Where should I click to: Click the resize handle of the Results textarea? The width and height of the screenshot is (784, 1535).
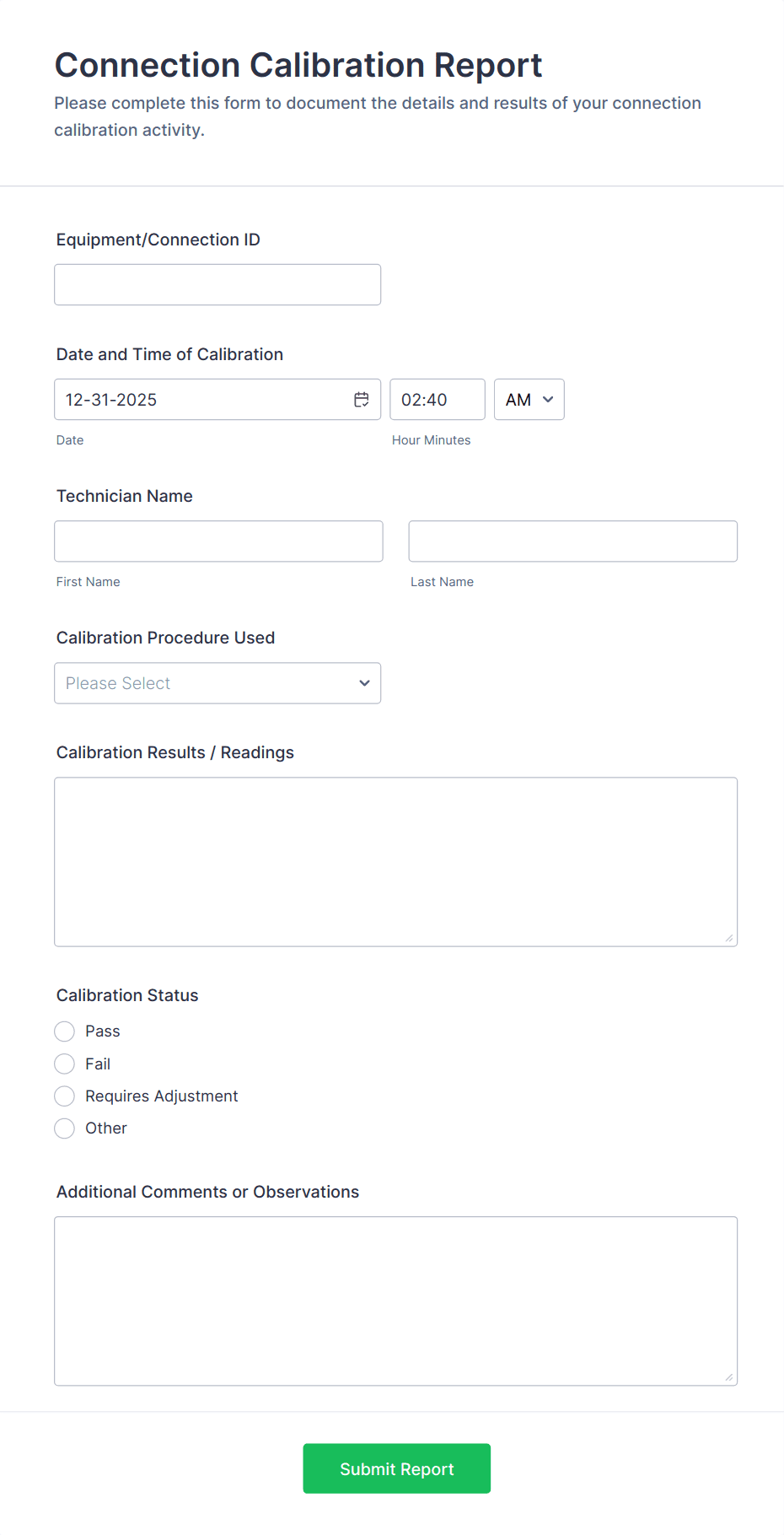pyautogui.click(x=729, y=936)
